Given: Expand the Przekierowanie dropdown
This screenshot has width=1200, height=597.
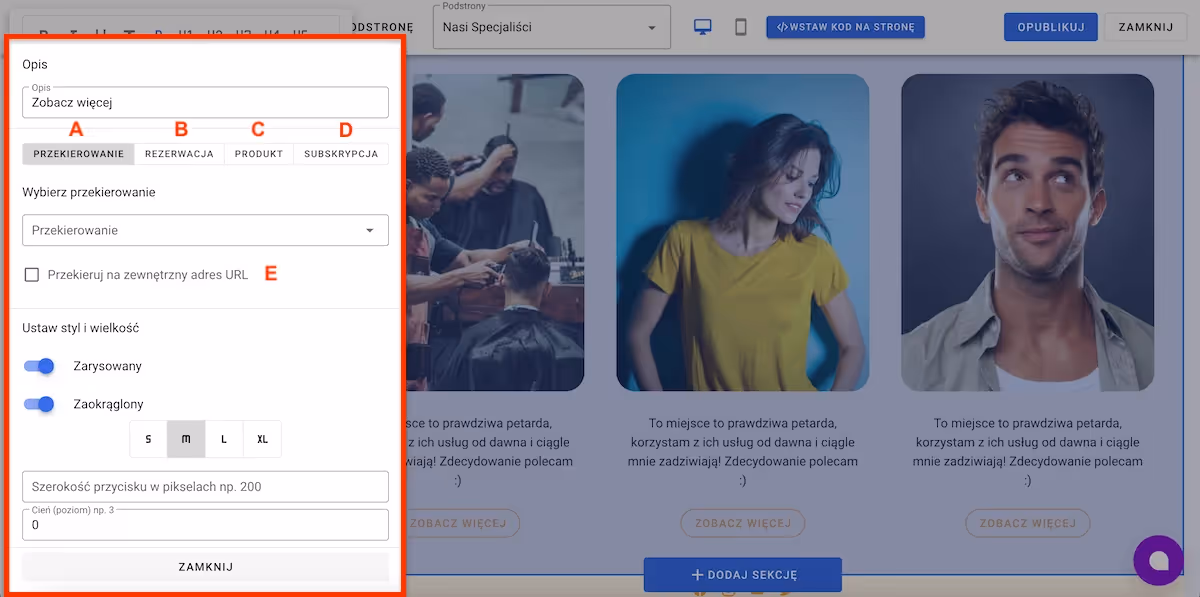Looking at the screenshot, I should pos(205,230).
